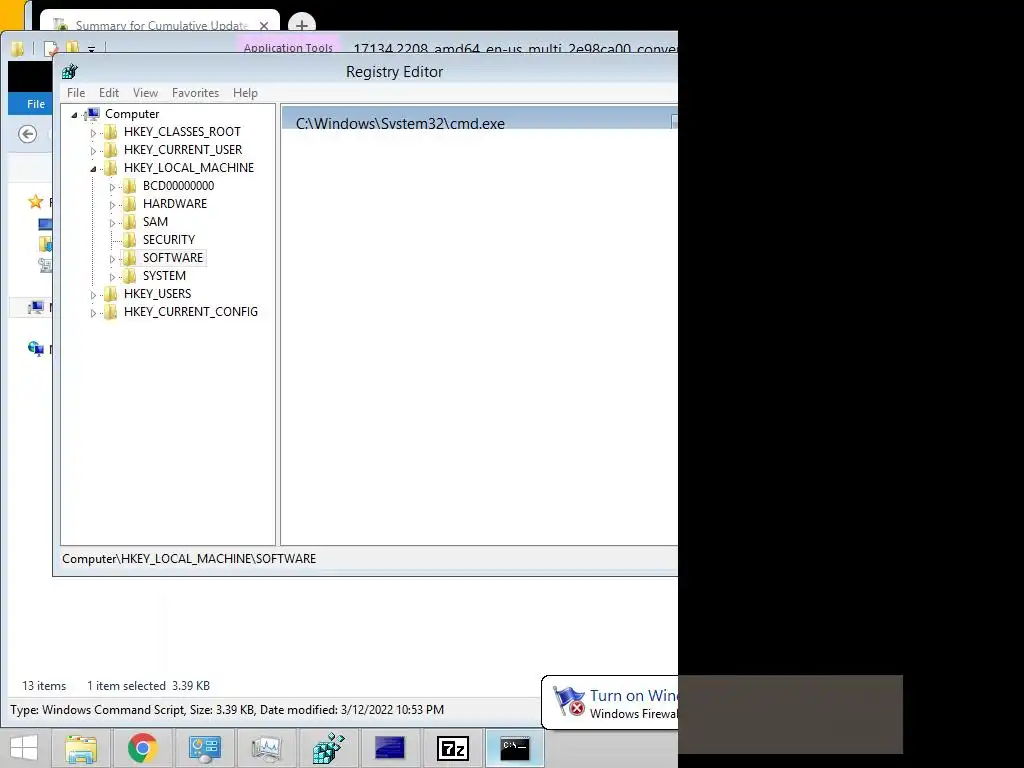Click the HKEY_CLASSES_ROOT folder icon
The image size is (1024, 768).
(111, 132)
